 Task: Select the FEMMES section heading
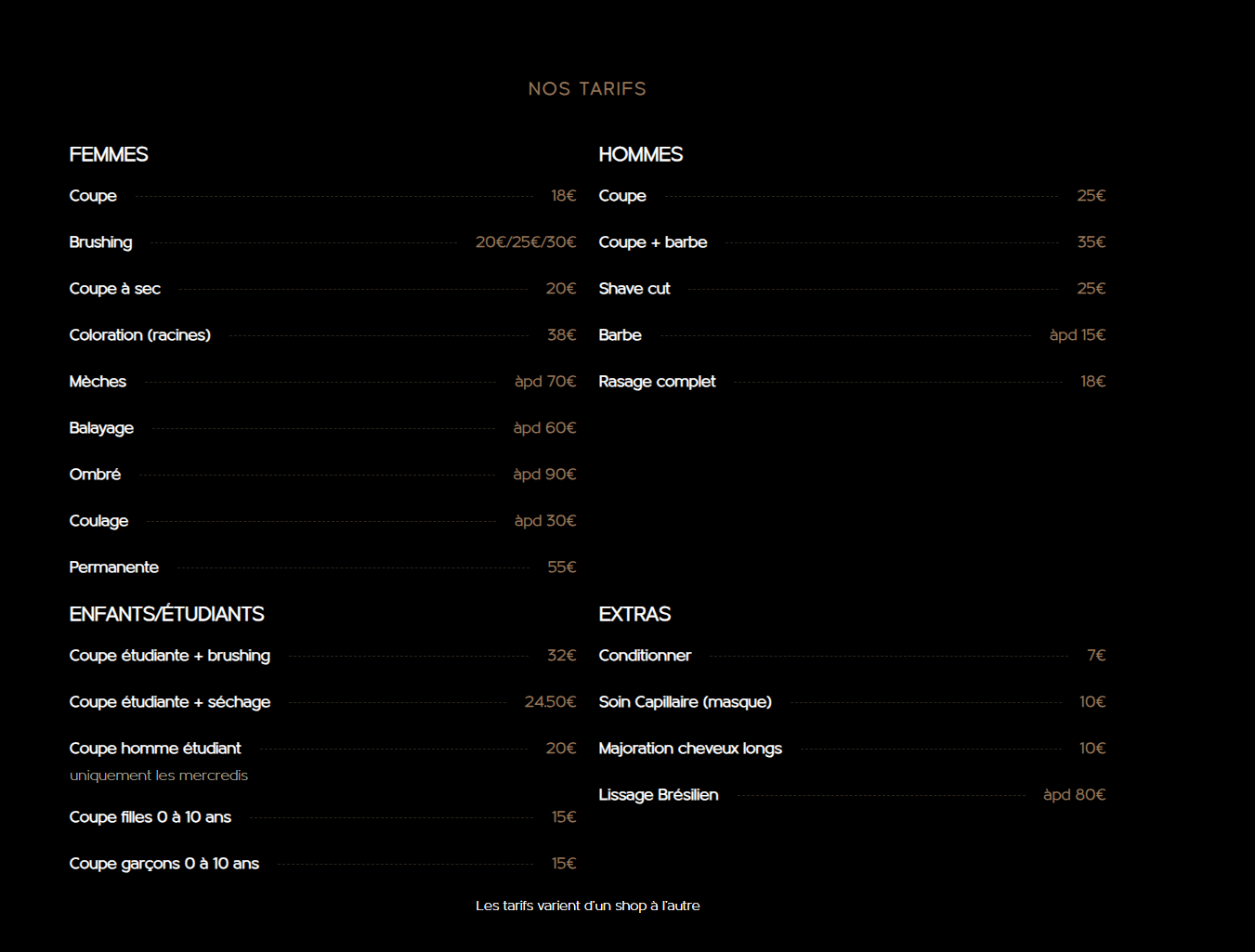click(x=109, y=154)
